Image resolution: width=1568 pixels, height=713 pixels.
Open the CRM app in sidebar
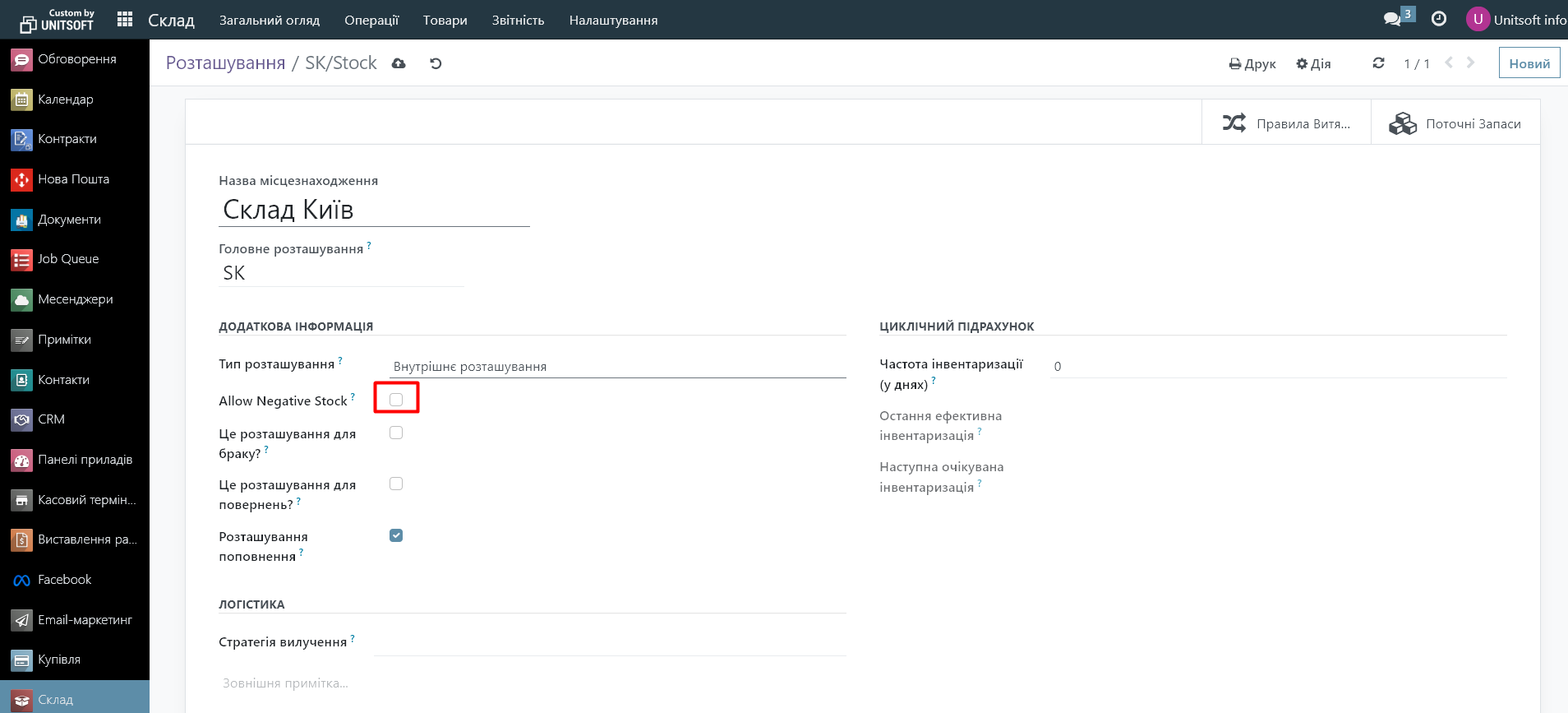tap(51, 419)
